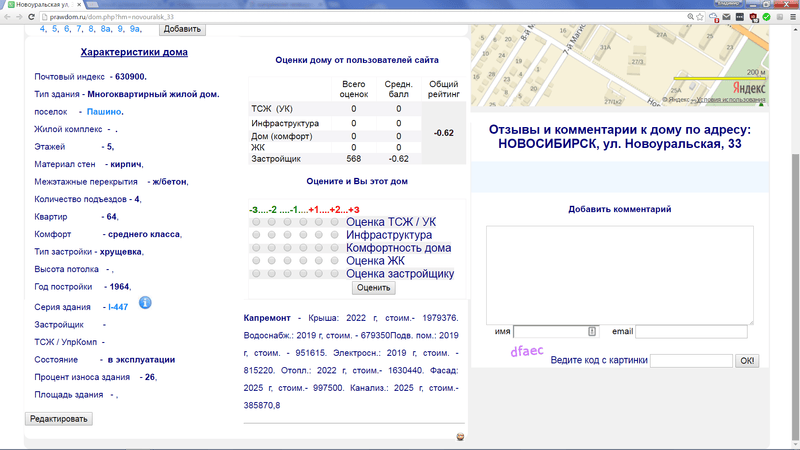Click the blue info icon beside series I-447

tap(145, 302)
